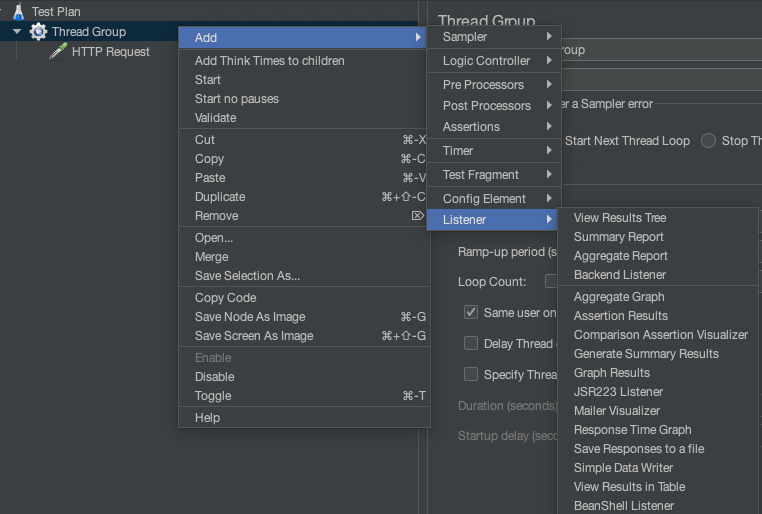Click Save Node As Image
Screen dimensions: 762x514
pyautogui.click(x=305, y=317)
